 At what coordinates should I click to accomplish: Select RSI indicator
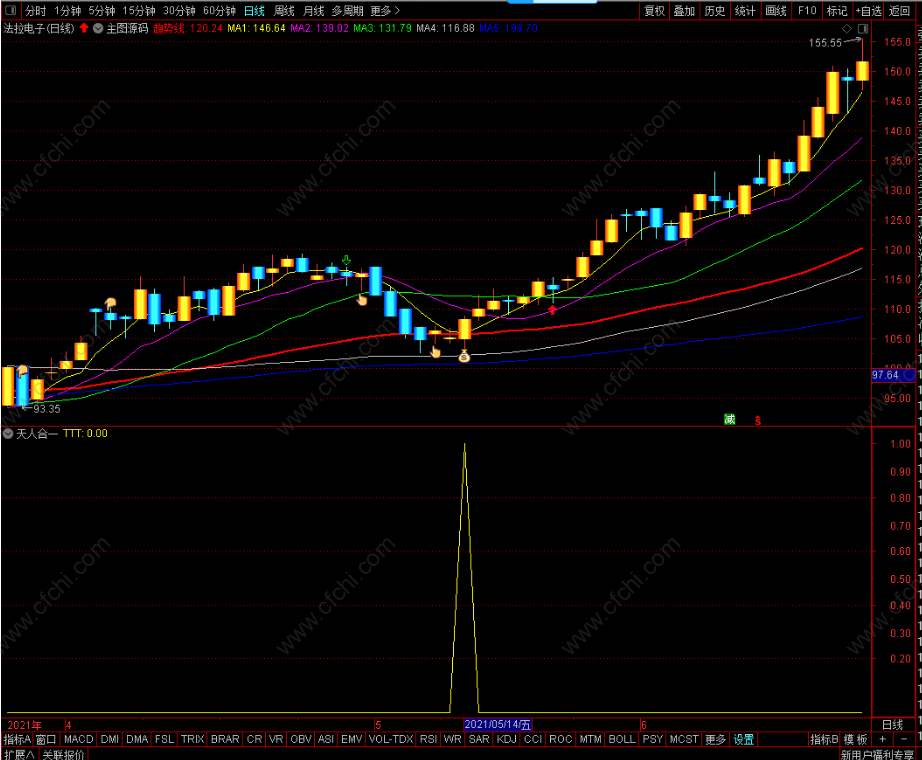pyautogui.click(x=429, y=739)
